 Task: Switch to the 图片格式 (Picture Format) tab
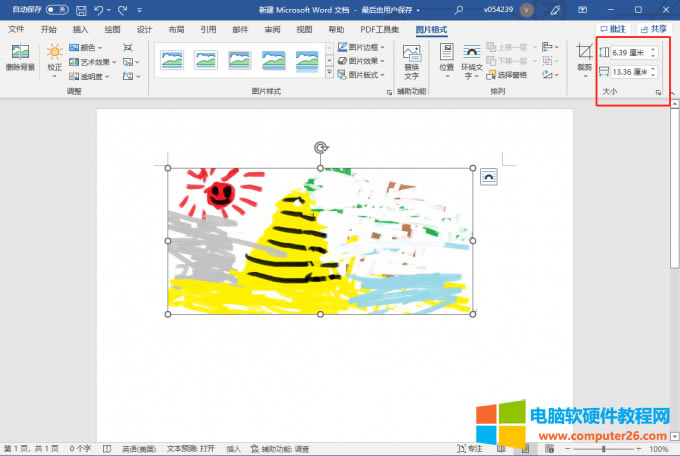coord(431,29)
